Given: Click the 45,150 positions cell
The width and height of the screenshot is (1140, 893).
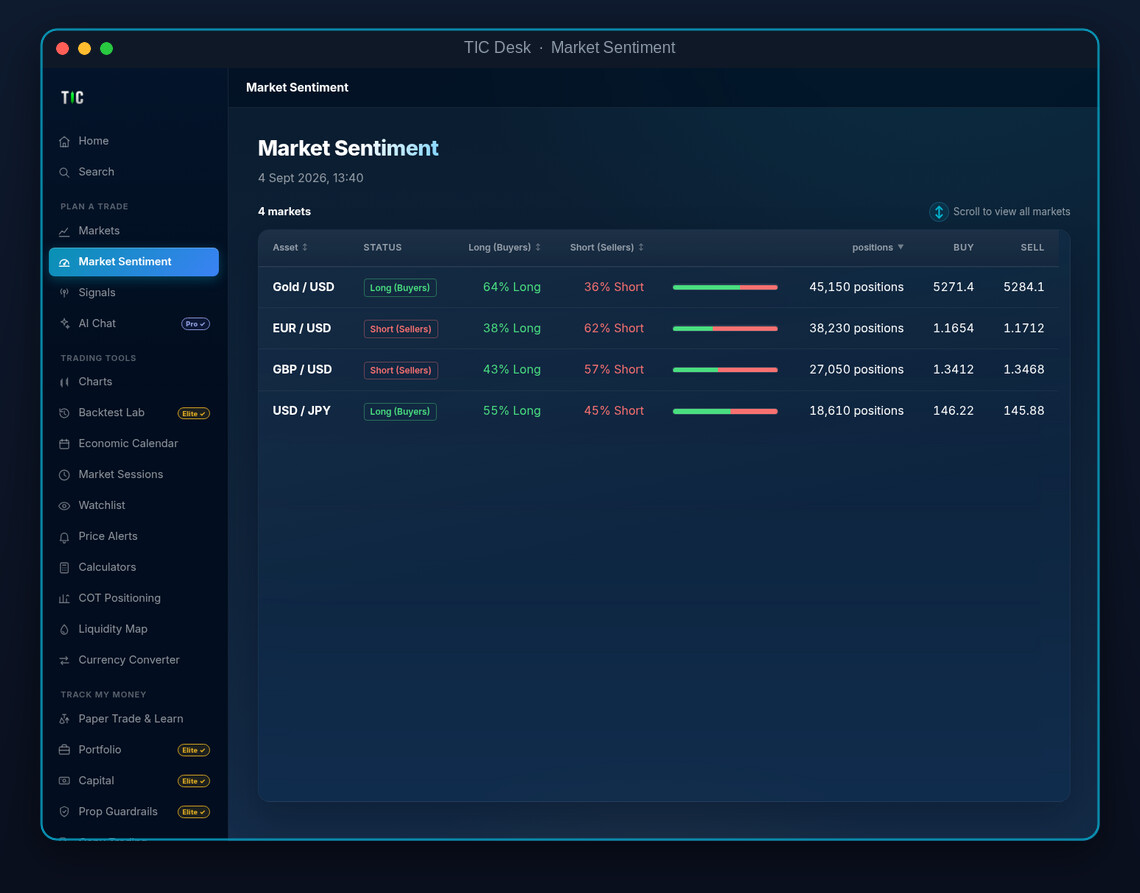Looking at the screenshot, I should click(856, 287).
